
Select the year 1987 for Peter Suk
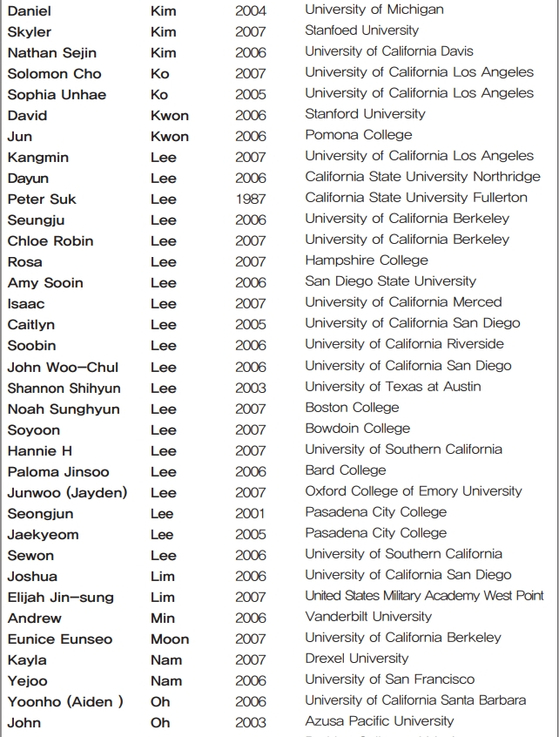[x=251, y=199]
